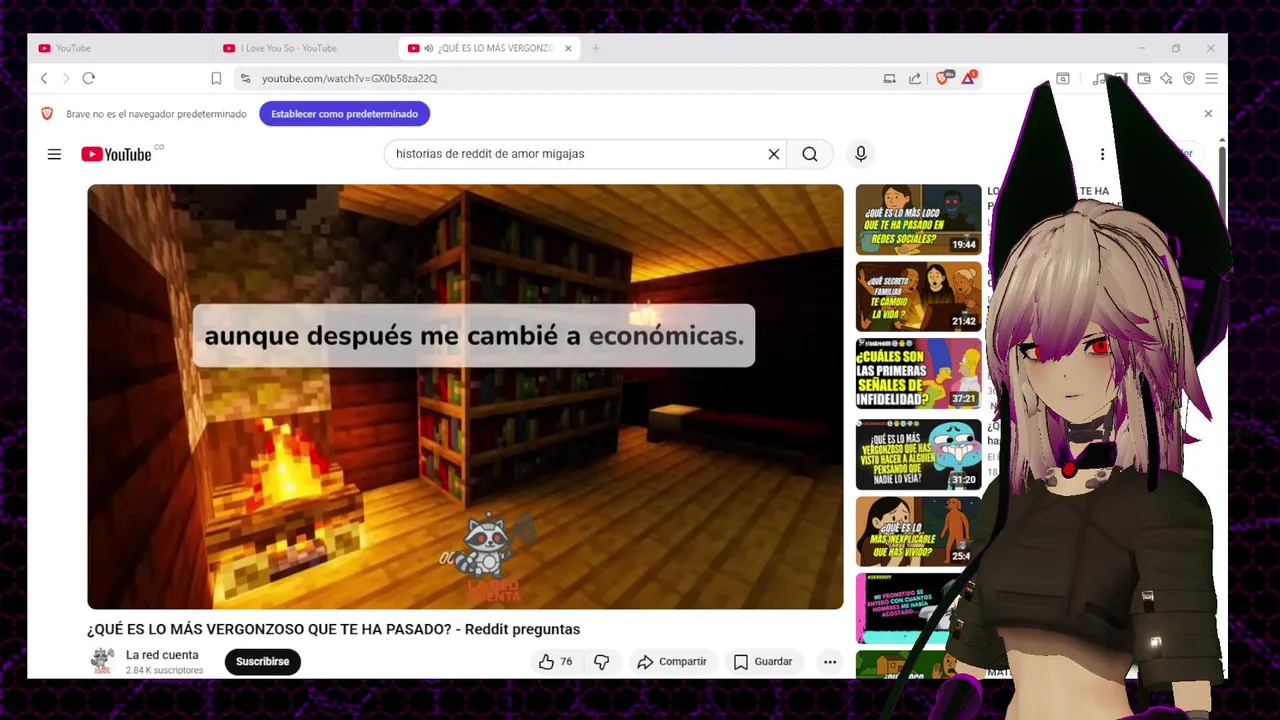Click the 2.84 K suscriptores text
Screen dimensions: 1280x720
164,670
